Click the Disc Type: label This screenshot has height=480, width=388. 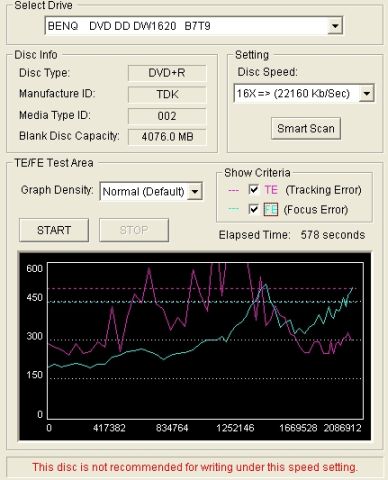(x=44, y=73)
